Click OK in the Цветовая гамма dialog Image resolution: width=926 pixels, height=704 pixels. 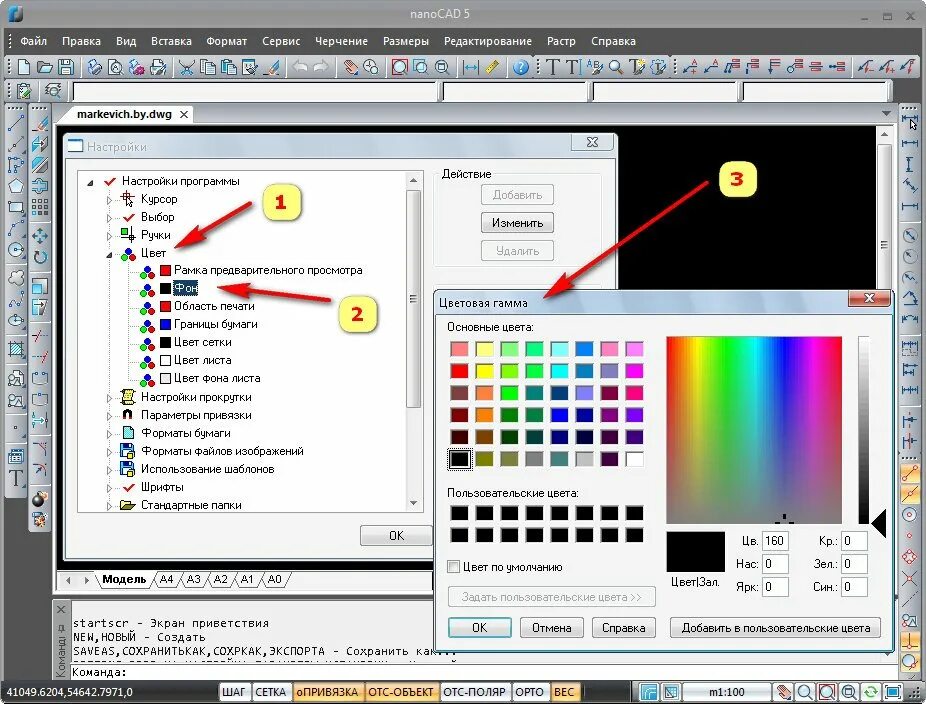click(480, 627)
